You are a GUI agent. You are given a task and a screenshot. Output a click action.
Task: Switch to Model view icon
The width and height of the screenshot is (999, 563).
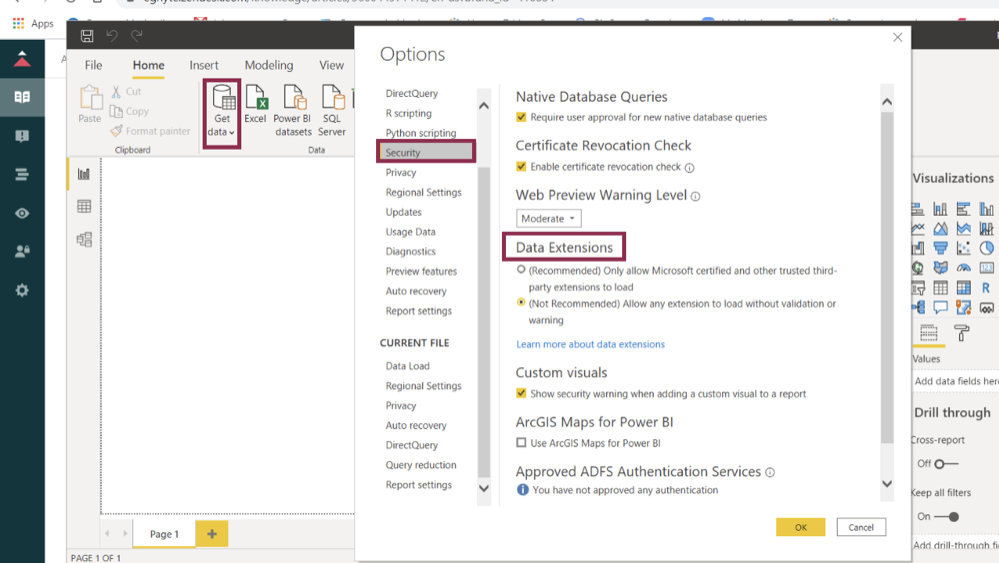tap(84, 239)
